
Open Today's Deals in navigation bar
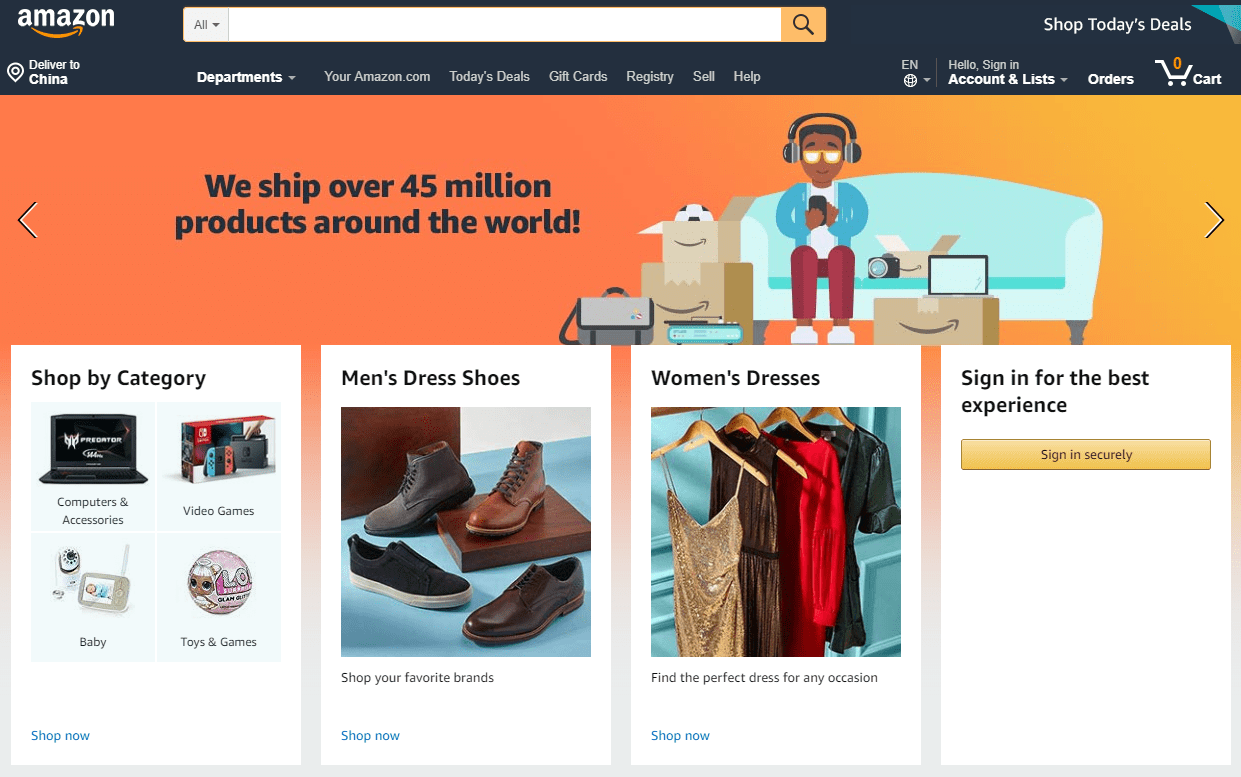pyautogui.click(x=489, y=76)
